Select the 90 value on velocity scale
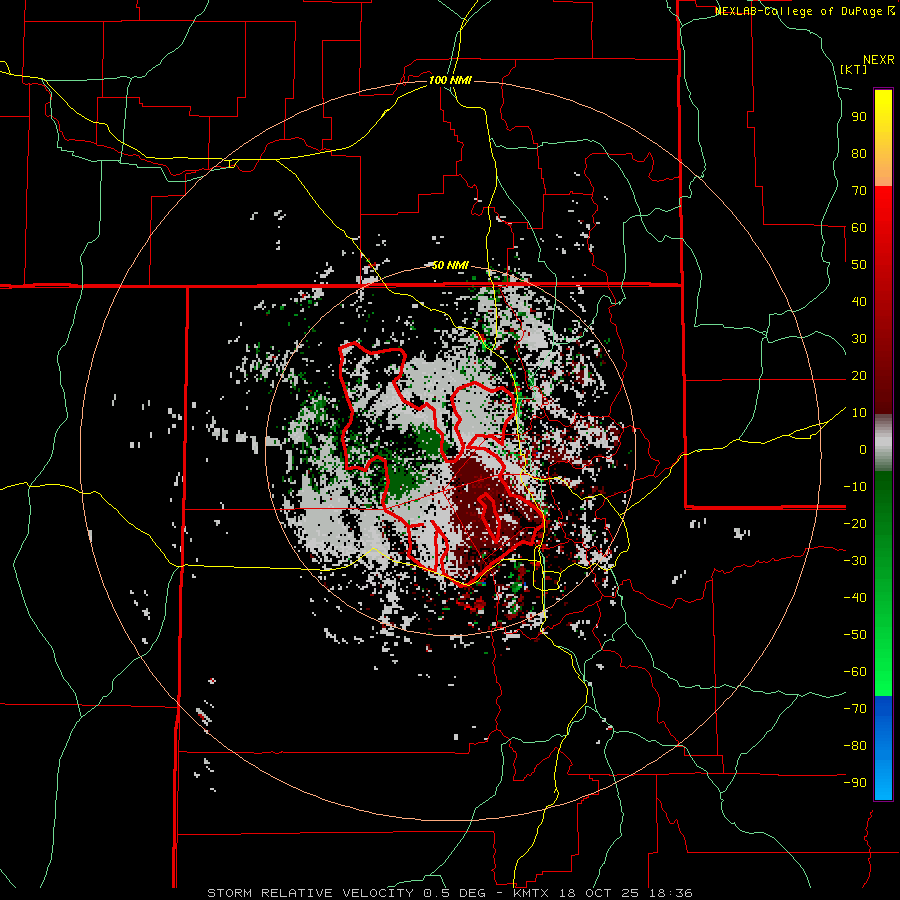The width and height of the screenshot is (900, 900). (x=859, y=117)
